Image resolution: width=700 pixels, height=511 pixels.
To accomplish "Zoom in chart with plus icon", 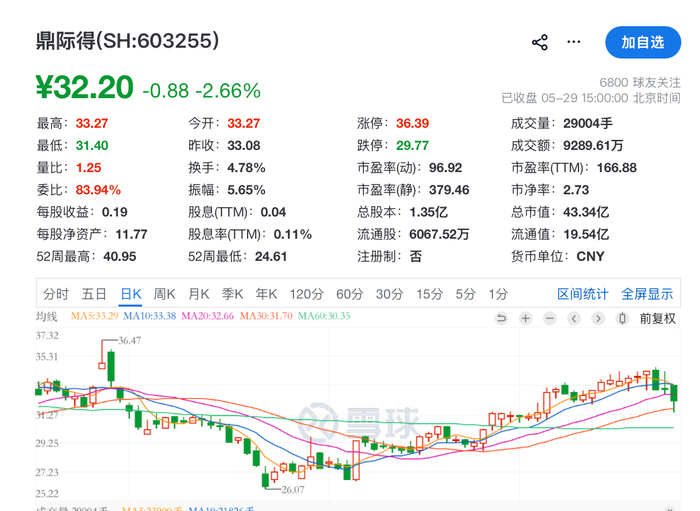I will click(x=525, y=319).
